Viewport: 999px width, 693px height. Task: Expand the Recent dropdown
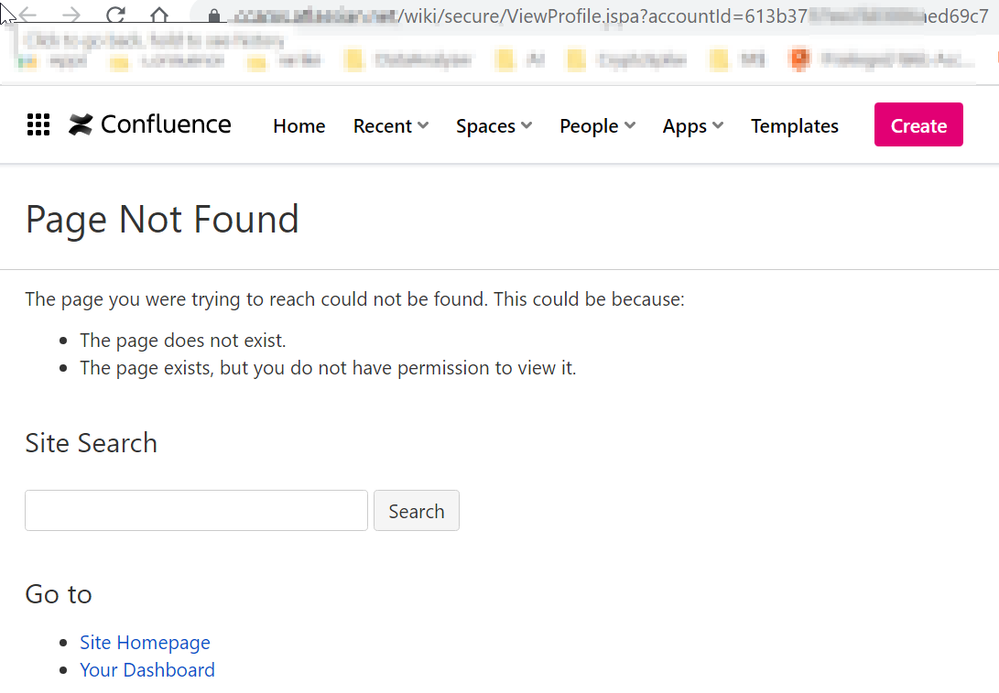pos(391,126)
